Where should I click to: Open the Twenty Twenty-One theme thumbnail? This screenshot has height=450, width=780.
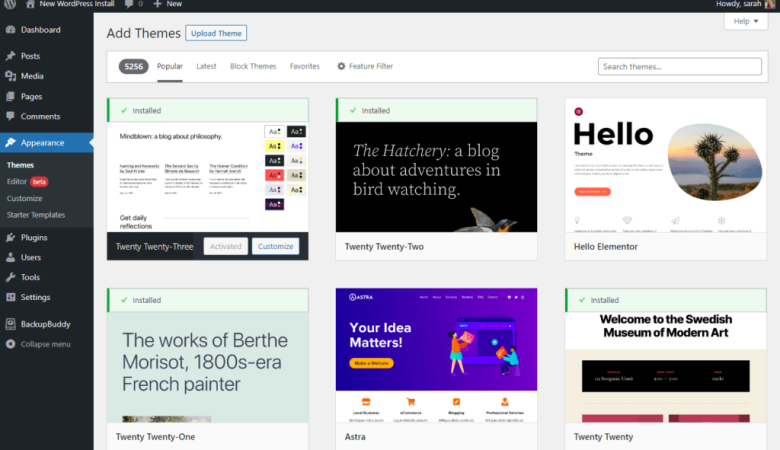pos(207,367)
